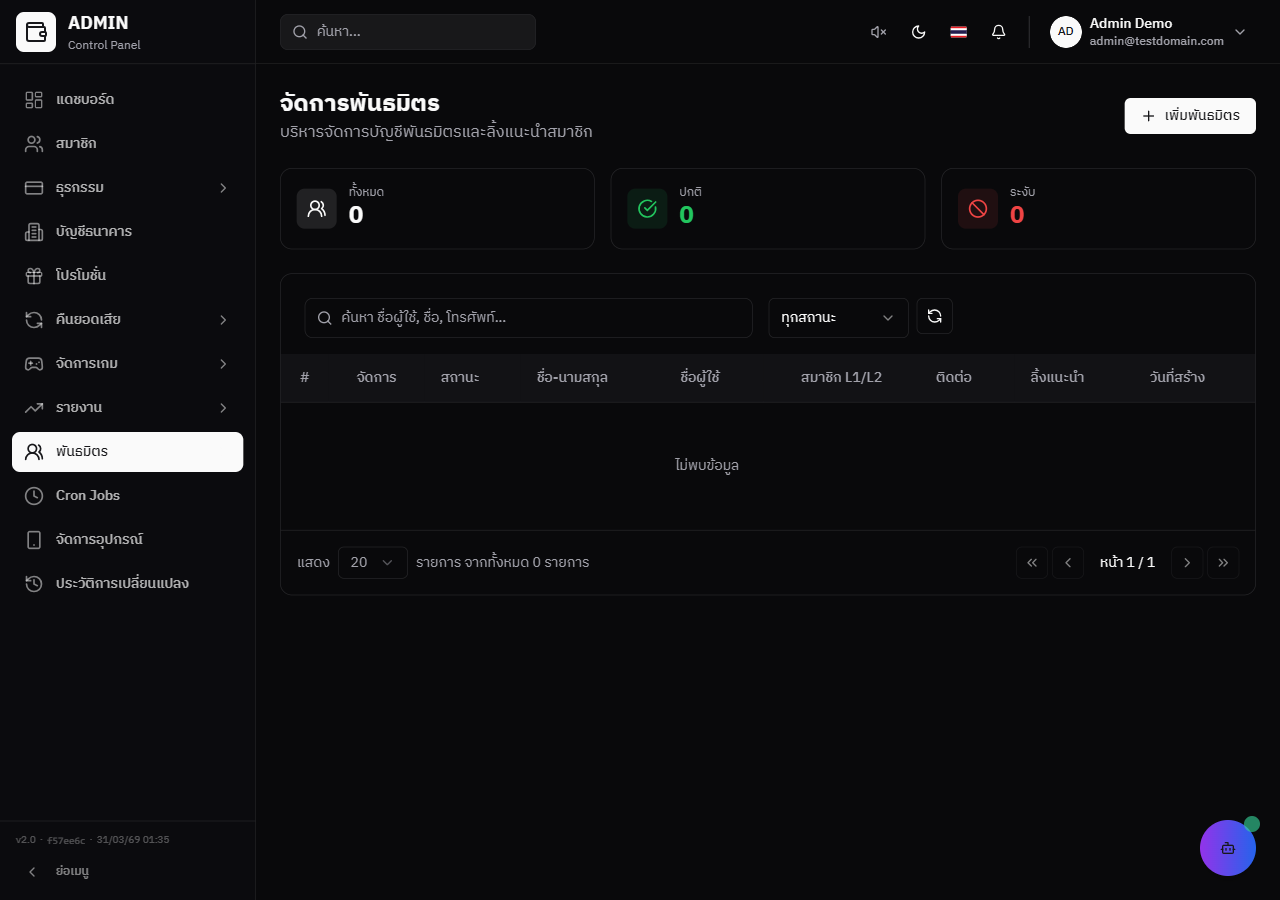Screen dimensions: 1280x900
Task: Click the ทั้งหมด users stat icon
Action: pyautogui.click(x=317, y=209)
